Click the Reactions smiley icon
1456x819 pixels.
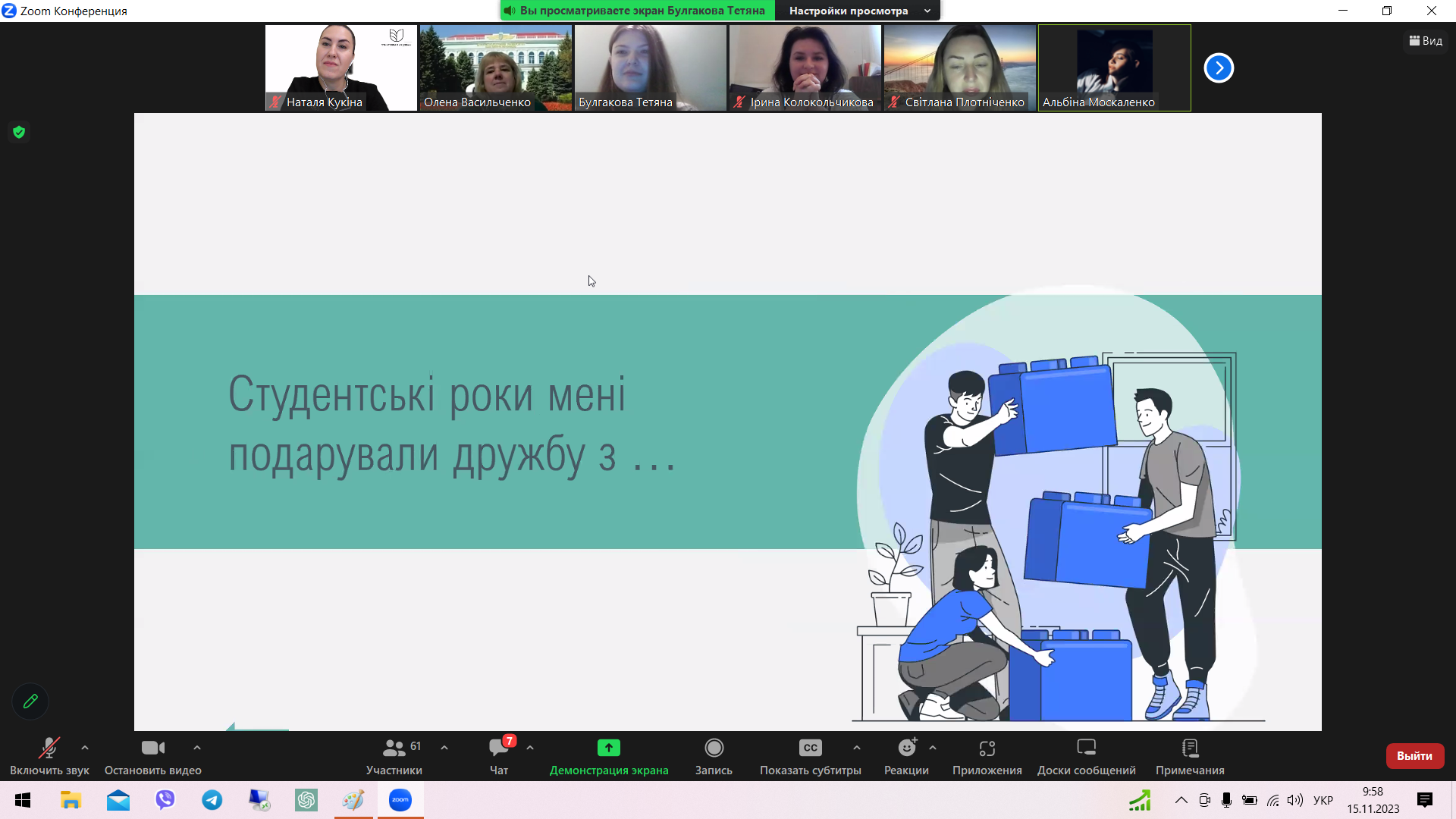click(x=906, y=748)
